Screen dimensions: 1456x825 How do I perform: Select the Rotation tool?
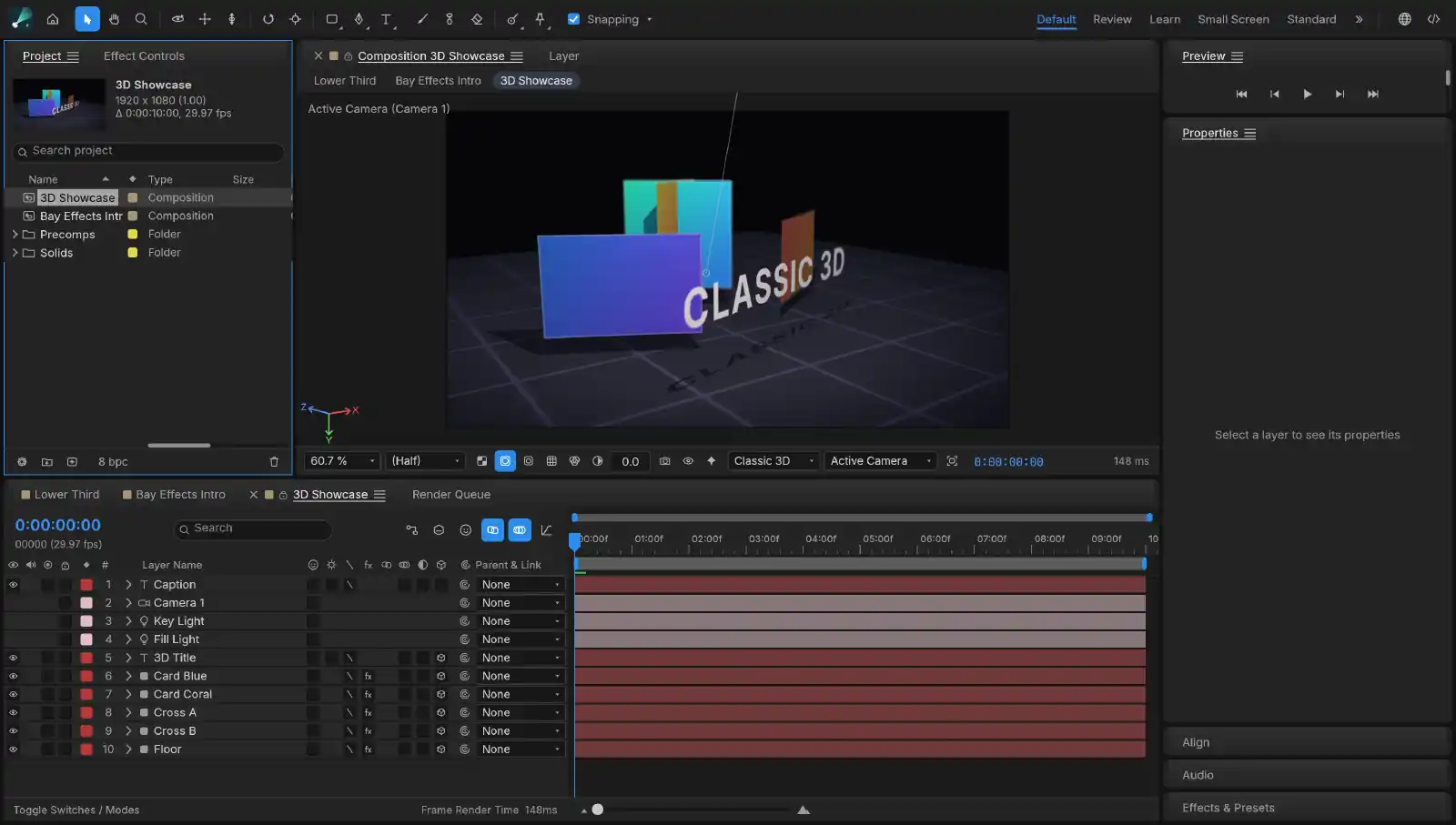point(268,19)
